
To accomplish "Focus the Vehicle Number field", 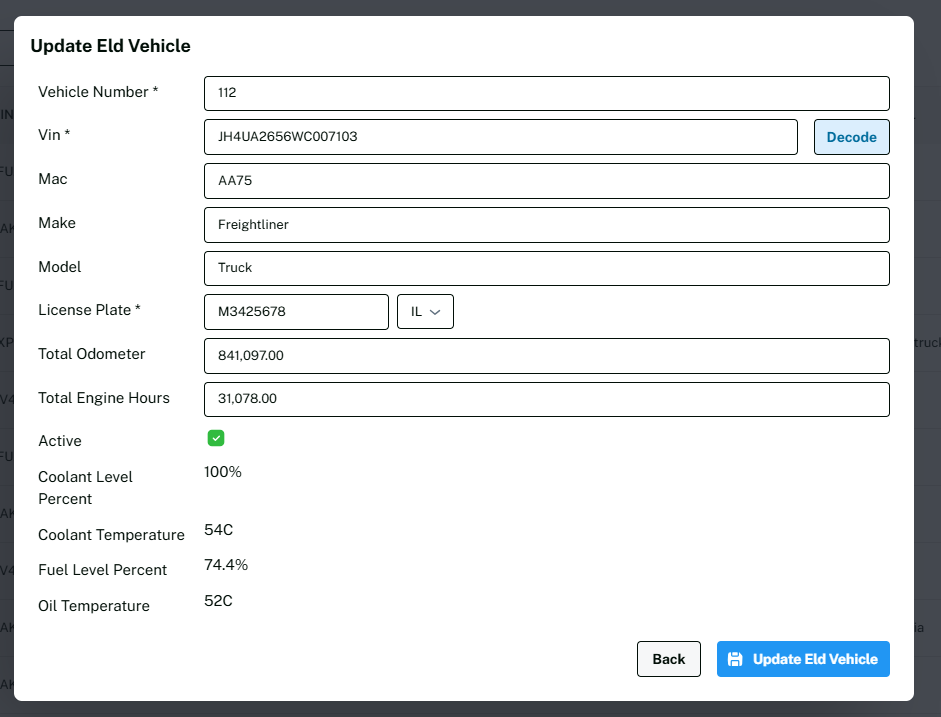I will pos(546,93).
